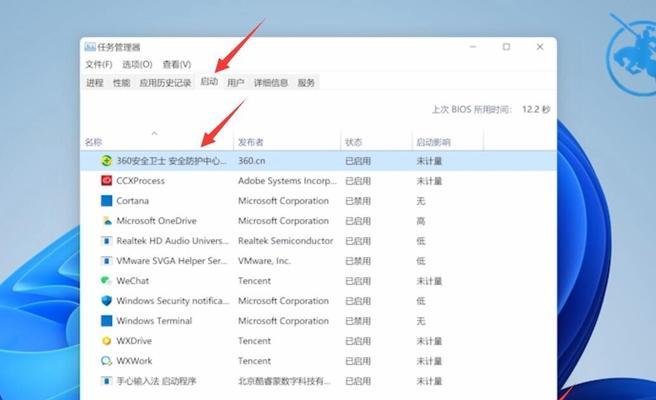The image size is (656, 400).
Task: Click the 上次 BIOS 所用时间 label
Action: click(x=472, y=110)
